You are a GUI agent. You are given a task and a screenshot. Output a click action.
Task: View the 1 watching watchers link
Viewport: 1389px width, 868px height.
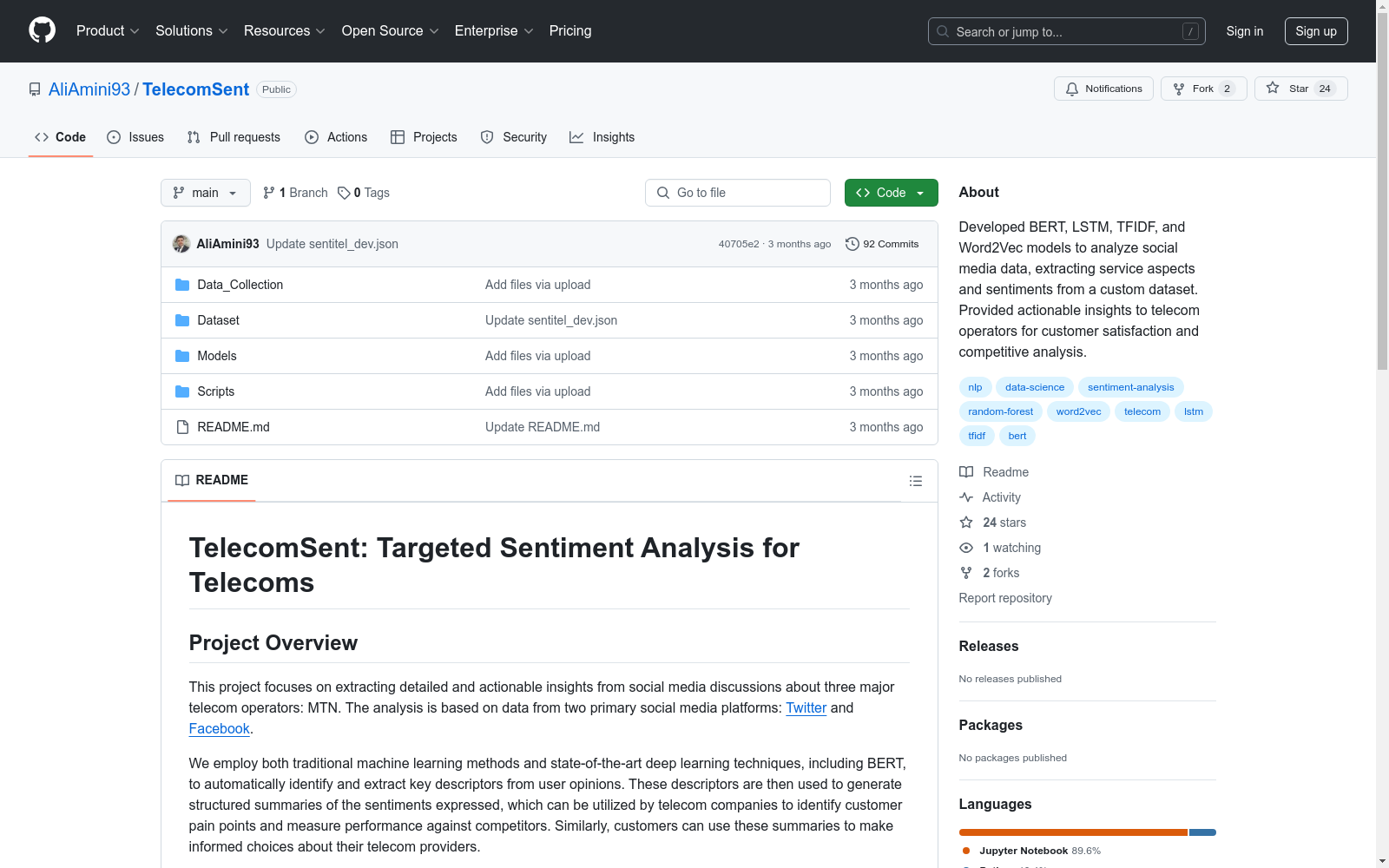(1000, 548)
